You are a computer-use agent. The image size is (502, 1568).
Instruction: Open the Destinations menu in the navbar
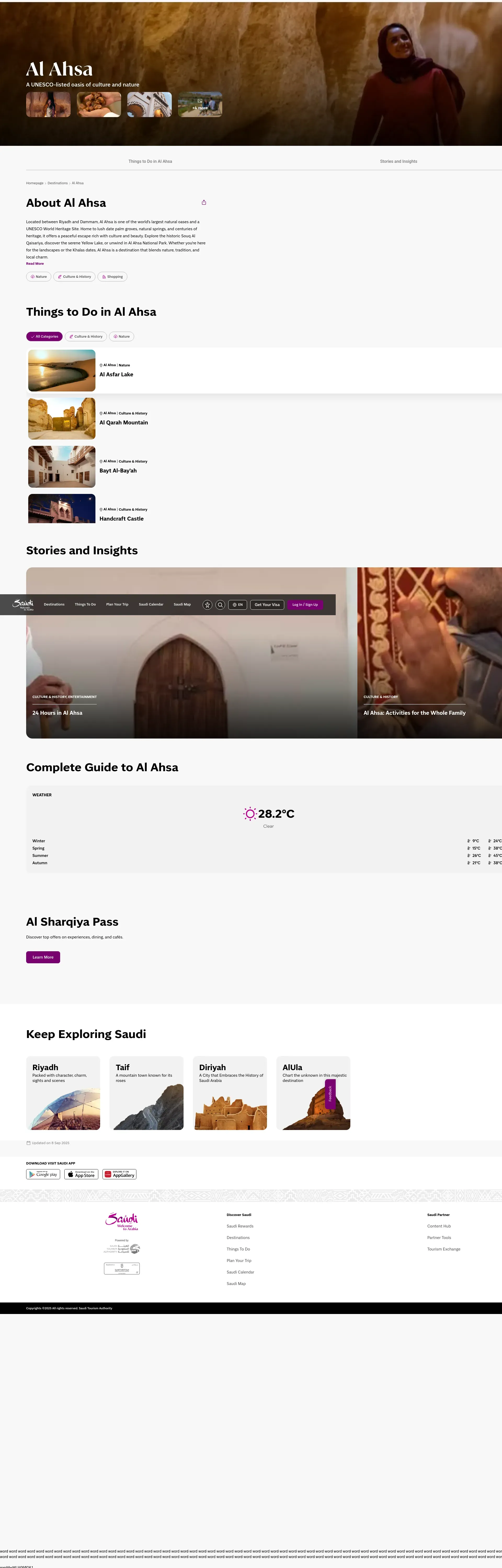point(54,604)
